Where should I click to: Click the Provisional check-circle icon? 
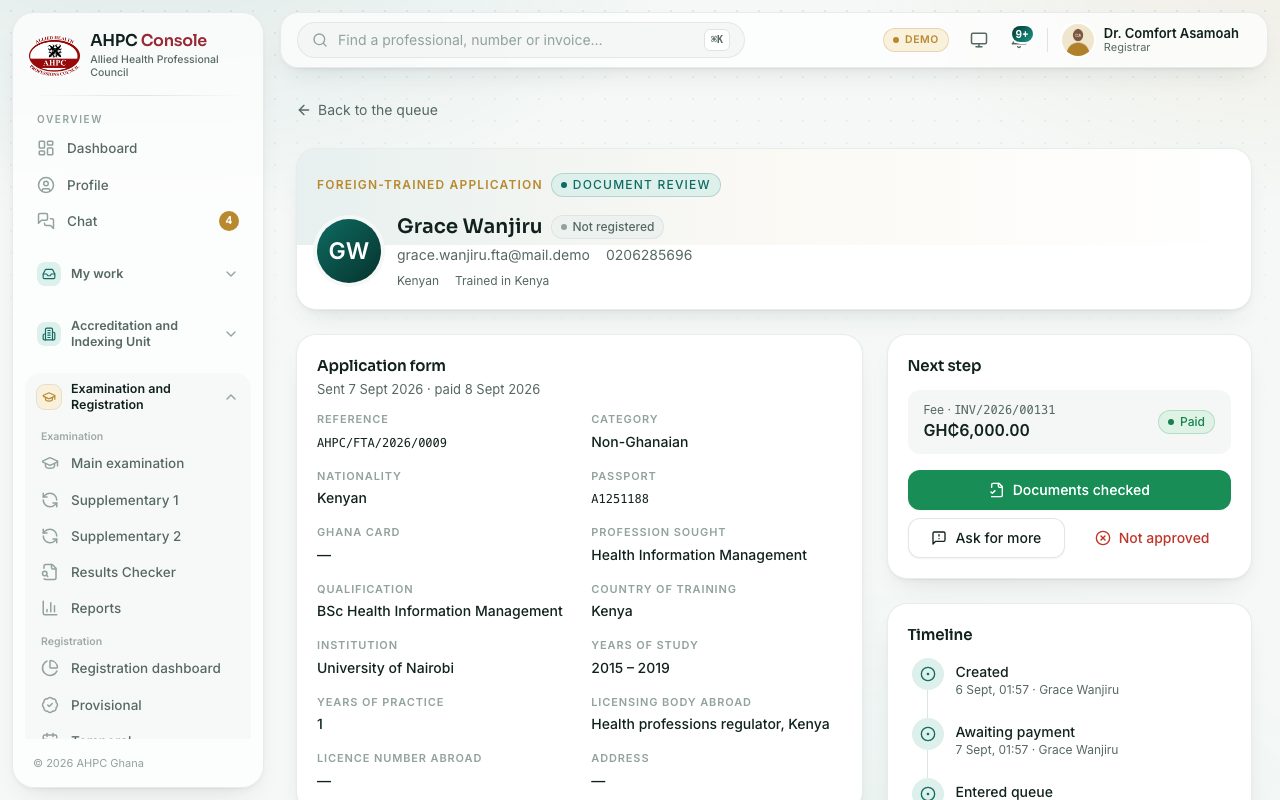tap(50, 705)
